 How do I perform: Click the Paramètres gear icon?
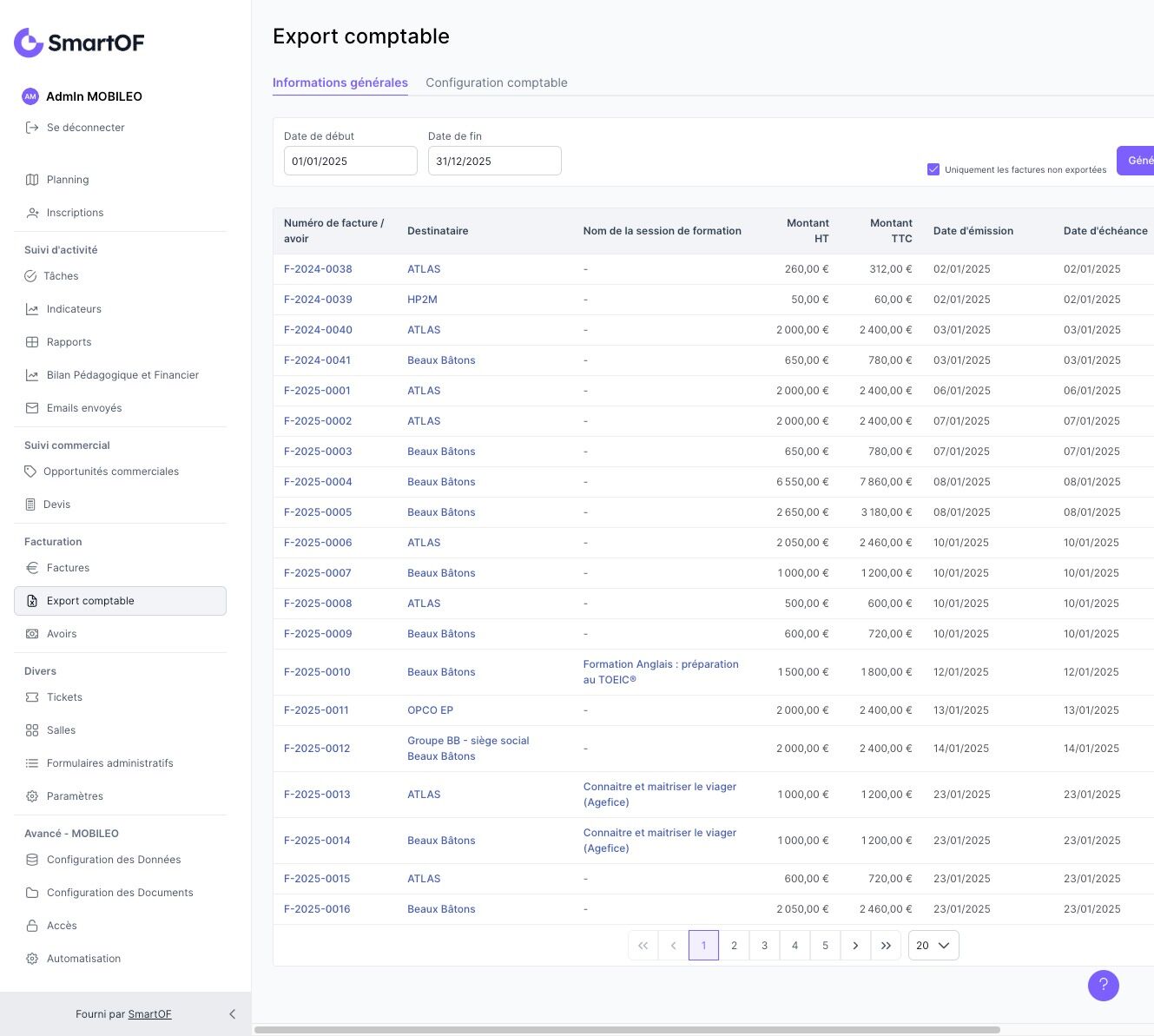32,796
